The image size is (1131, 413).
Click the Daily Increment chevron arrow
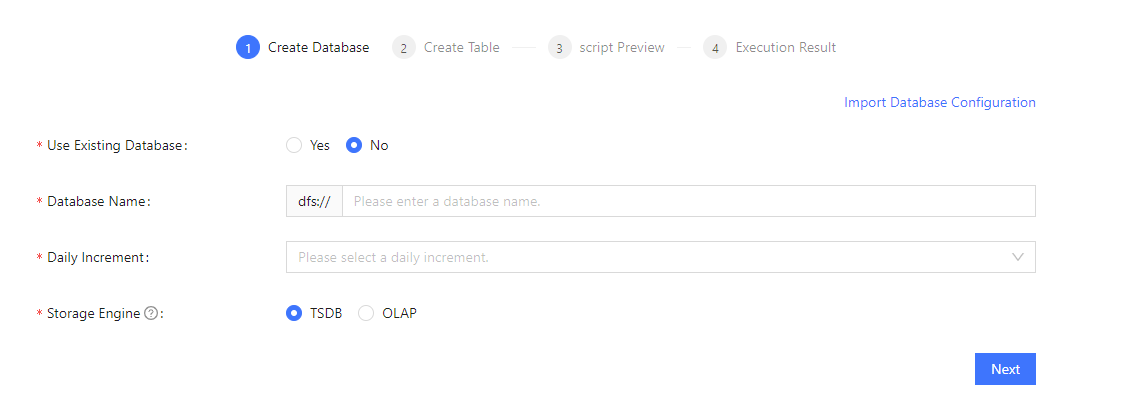point(1018,257)
